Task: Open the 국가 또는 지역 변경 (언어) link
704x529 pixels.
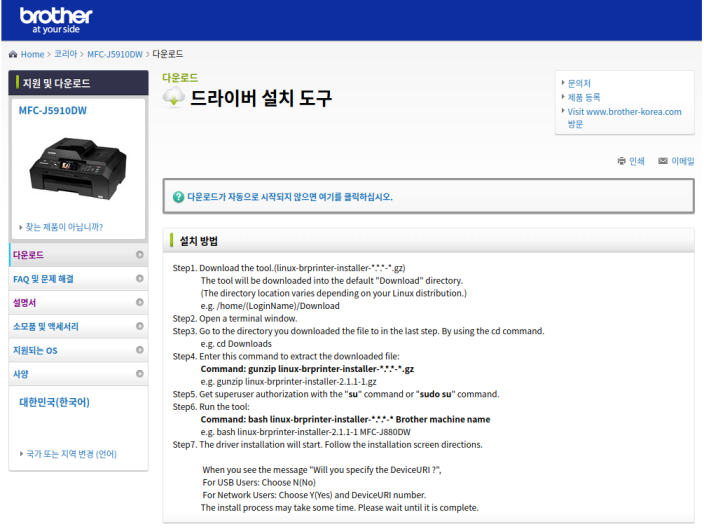Action: tap(71, 454)
